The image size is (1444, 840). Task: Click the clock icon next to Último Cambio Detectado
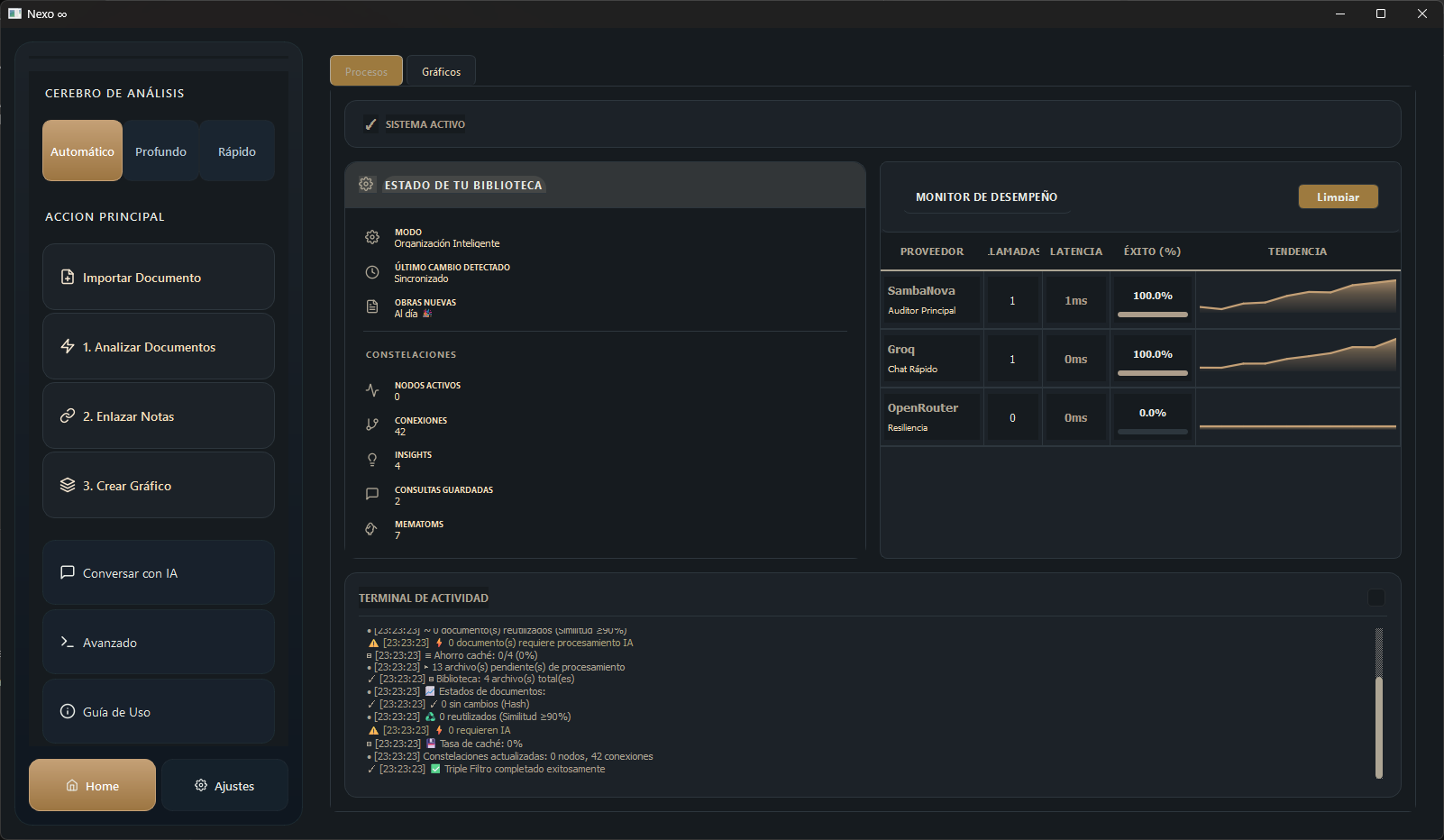click(372, 272)
